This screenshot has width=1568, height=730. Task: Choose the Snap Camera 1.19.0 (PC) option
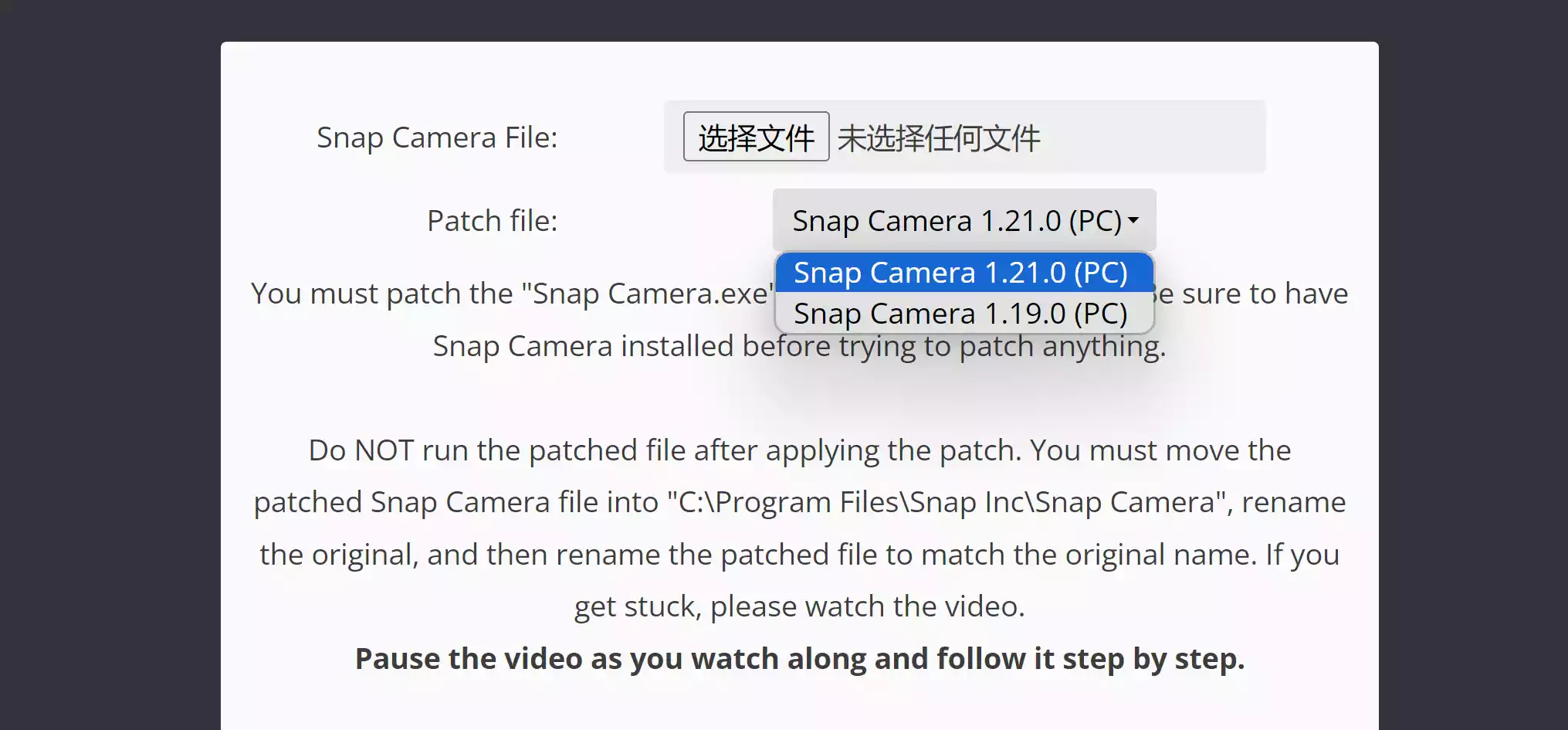tap(960, 314)
